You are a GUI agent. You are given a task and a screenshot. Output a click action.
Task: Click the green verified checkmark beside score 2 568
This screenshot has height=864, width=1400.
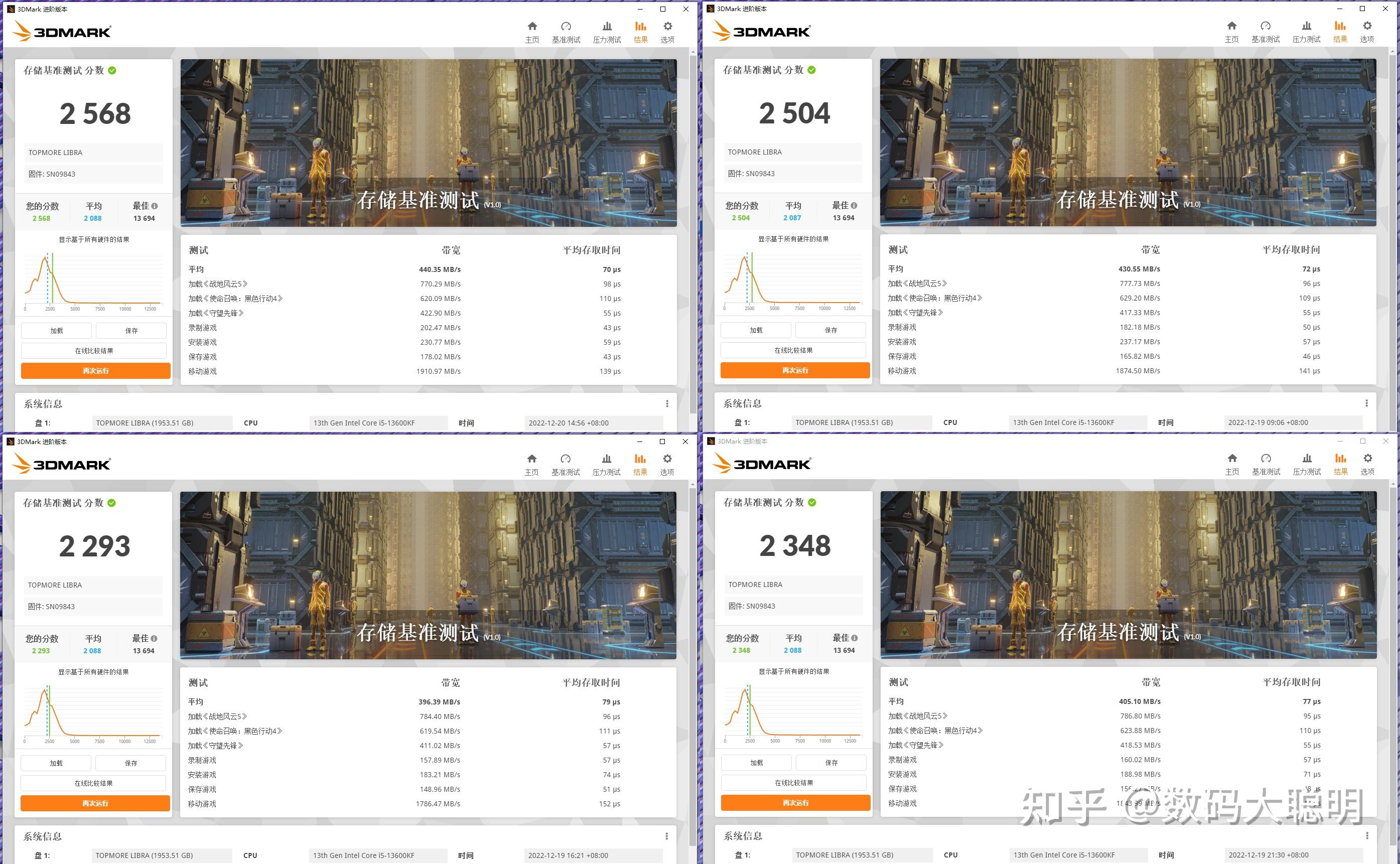[x=112, y=70]
